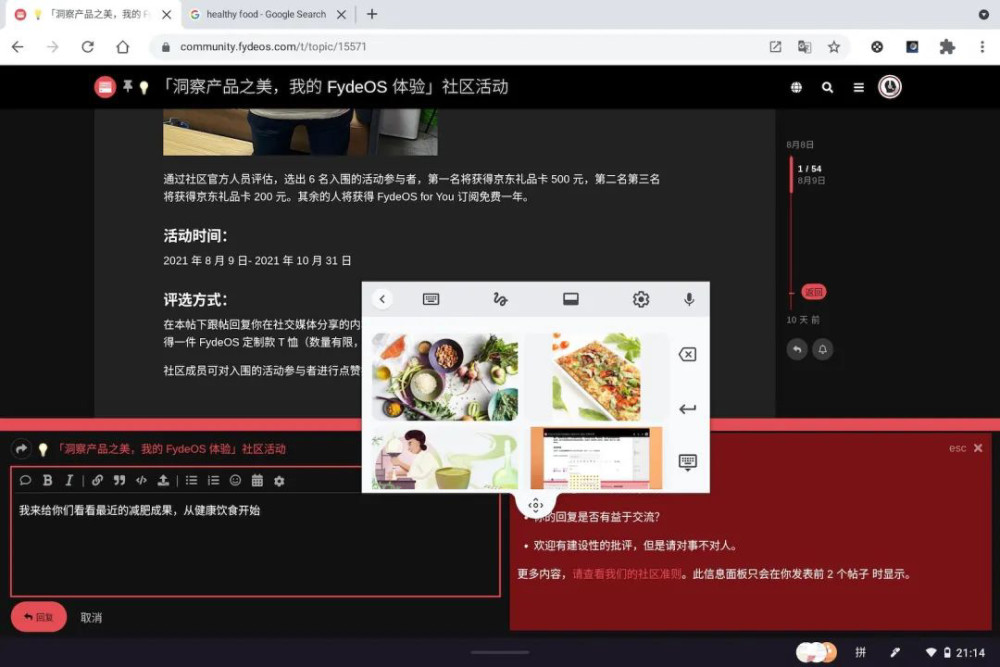Open virtual keyboard settings gear
Screen dimensions: 1000x667
640,299
